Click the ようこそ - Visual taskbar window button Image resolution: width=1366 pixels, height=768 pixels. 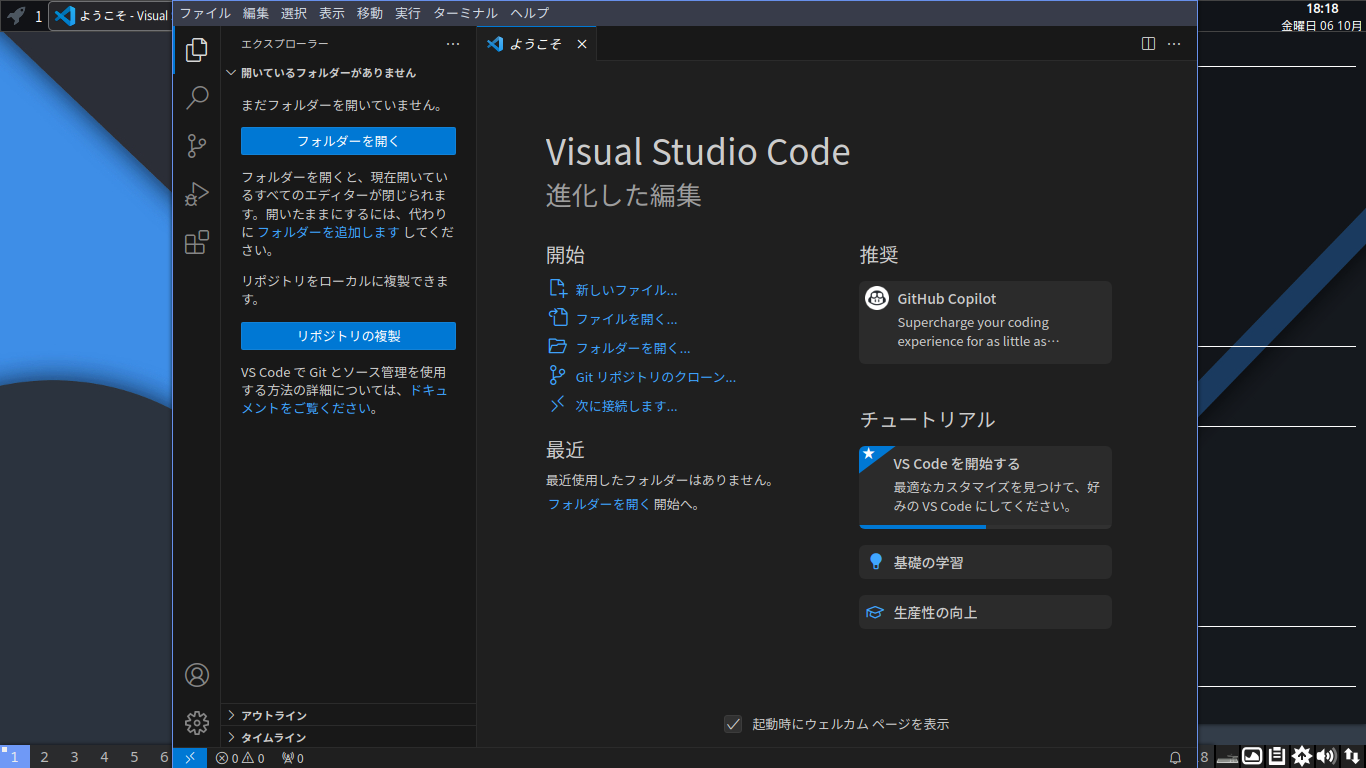tap(110, 16)
